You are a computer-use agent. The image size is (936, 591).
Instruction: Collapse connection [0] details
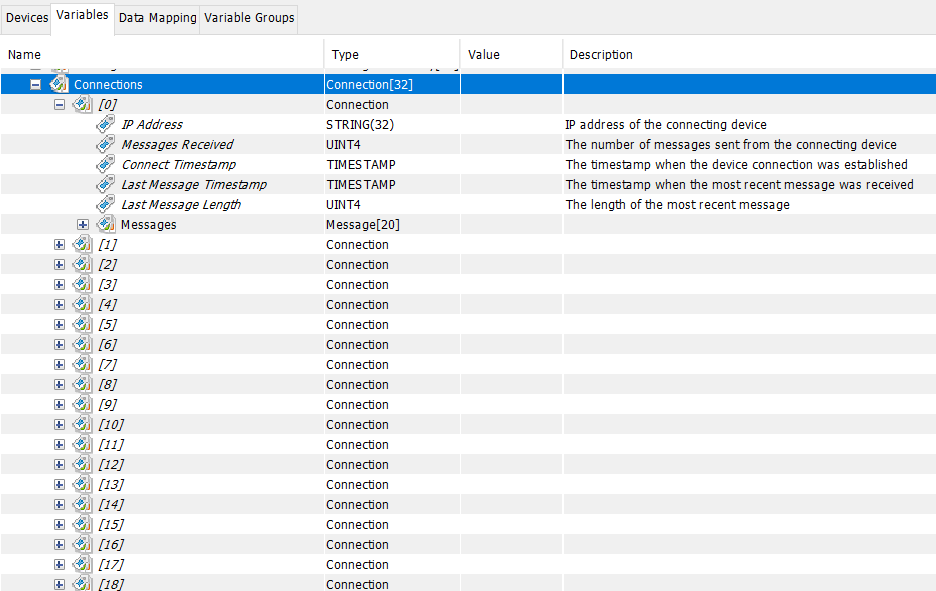point(59,104)
